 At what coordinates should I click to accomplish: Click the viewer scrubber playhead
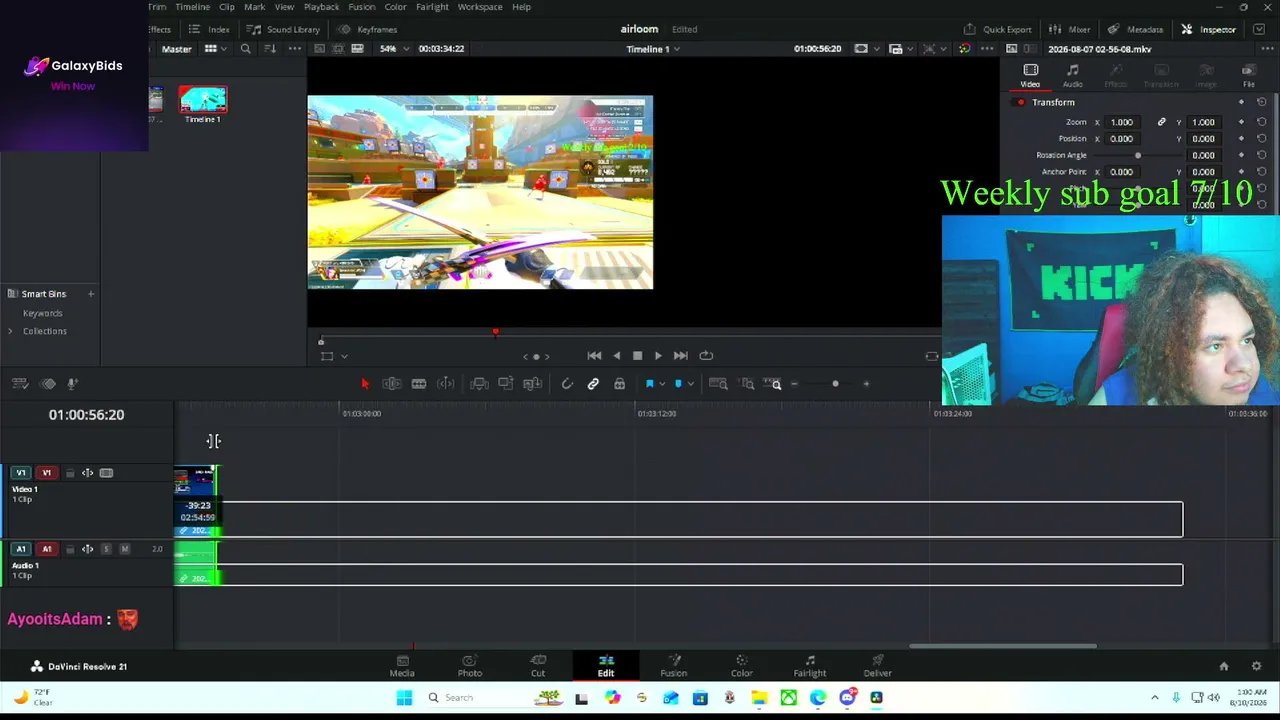click(495, 332)
